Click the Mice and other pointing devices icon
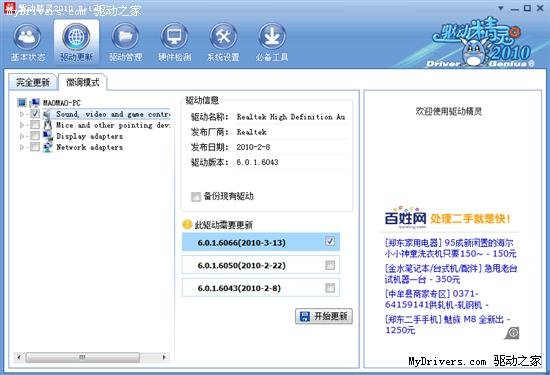 tap(47, 125)
